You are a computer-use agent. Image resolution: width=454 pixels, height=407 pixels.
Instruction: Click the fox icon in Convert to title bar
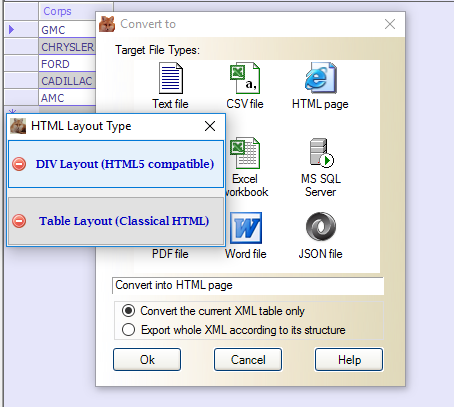coord(107,24)
